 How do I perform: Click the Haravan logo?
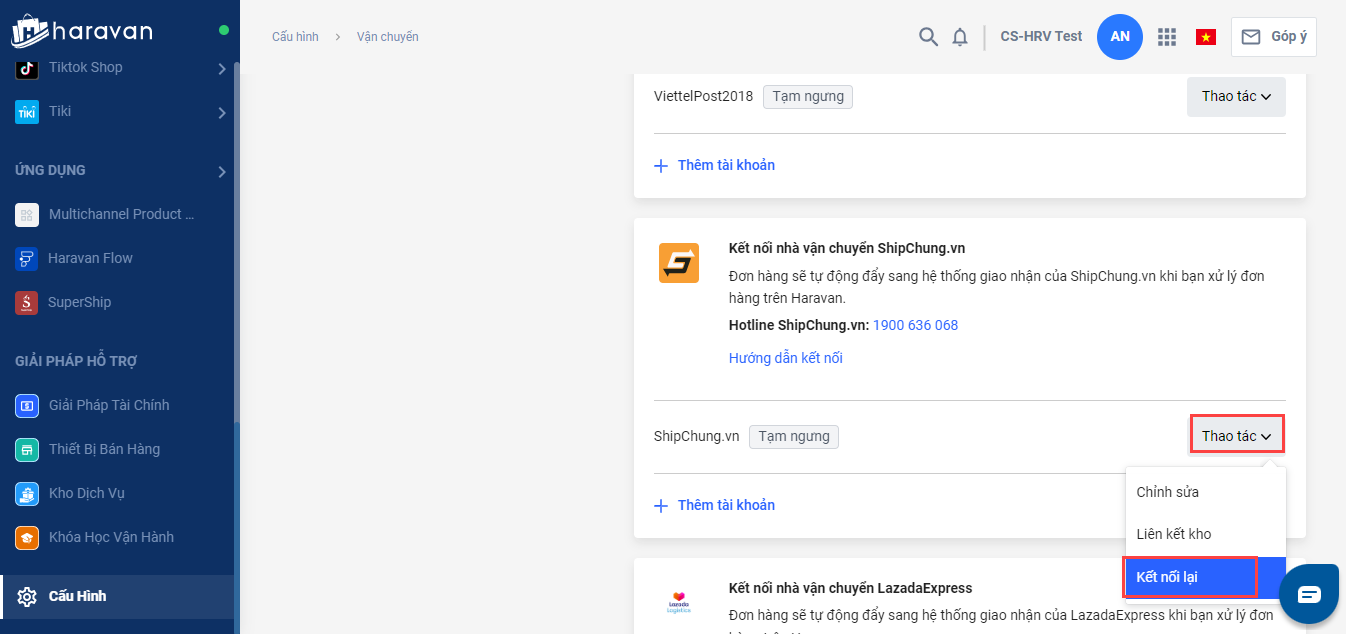[x=82, y=31]
